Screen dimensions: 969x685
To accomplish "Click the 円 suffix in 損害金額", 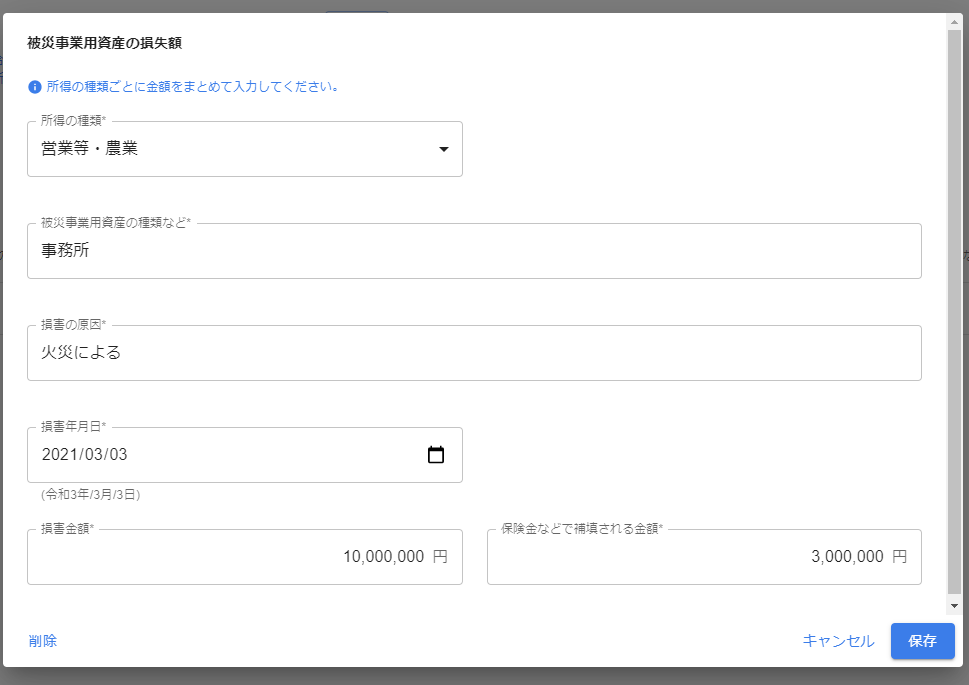I will tap(440, 557).
